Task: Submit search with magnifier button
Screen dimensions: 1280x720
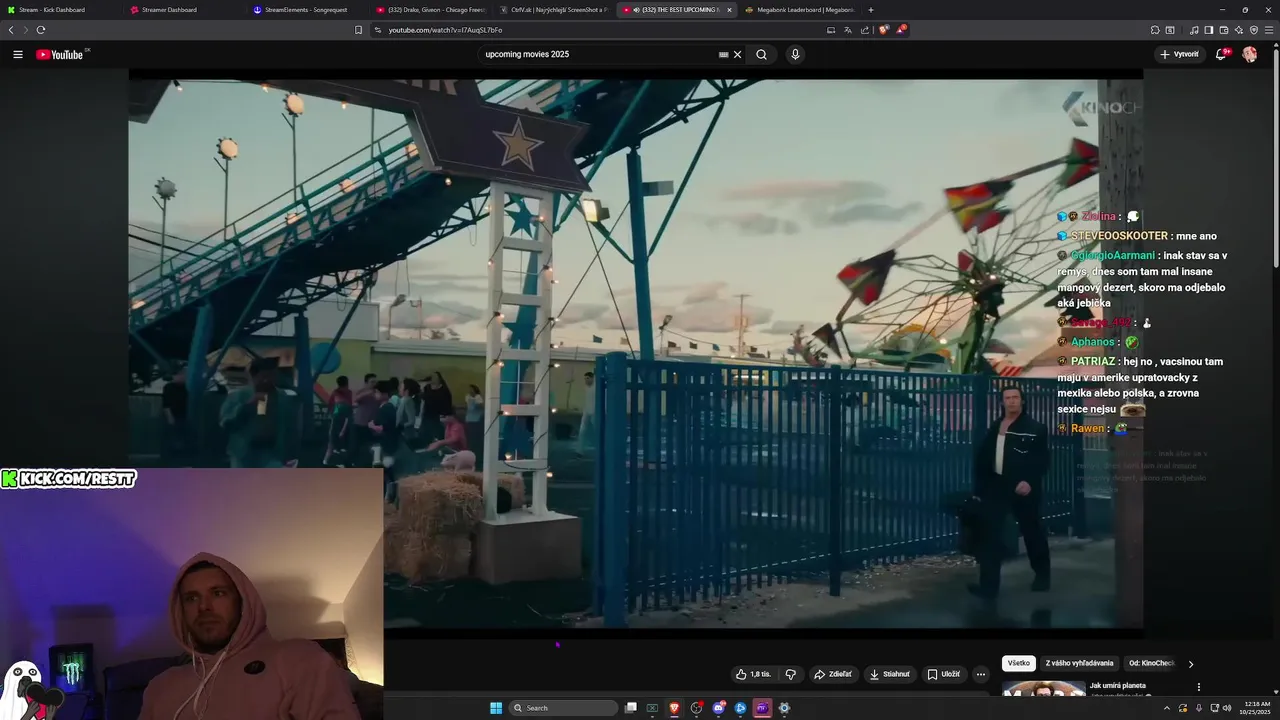Action: tap(761, 54)
